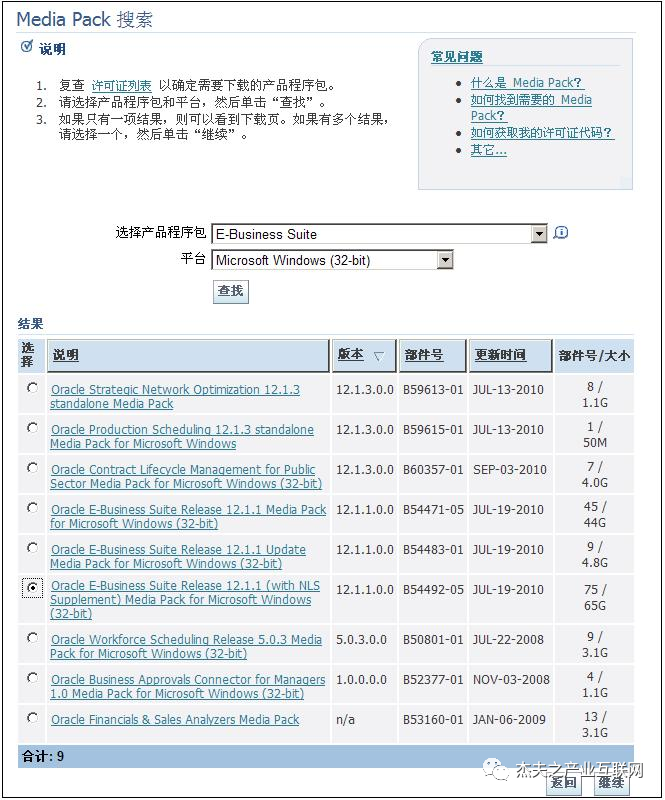
Task: Open Oracle Strategic Network Optimization 12.1.3 link
Action: (175, 396)
